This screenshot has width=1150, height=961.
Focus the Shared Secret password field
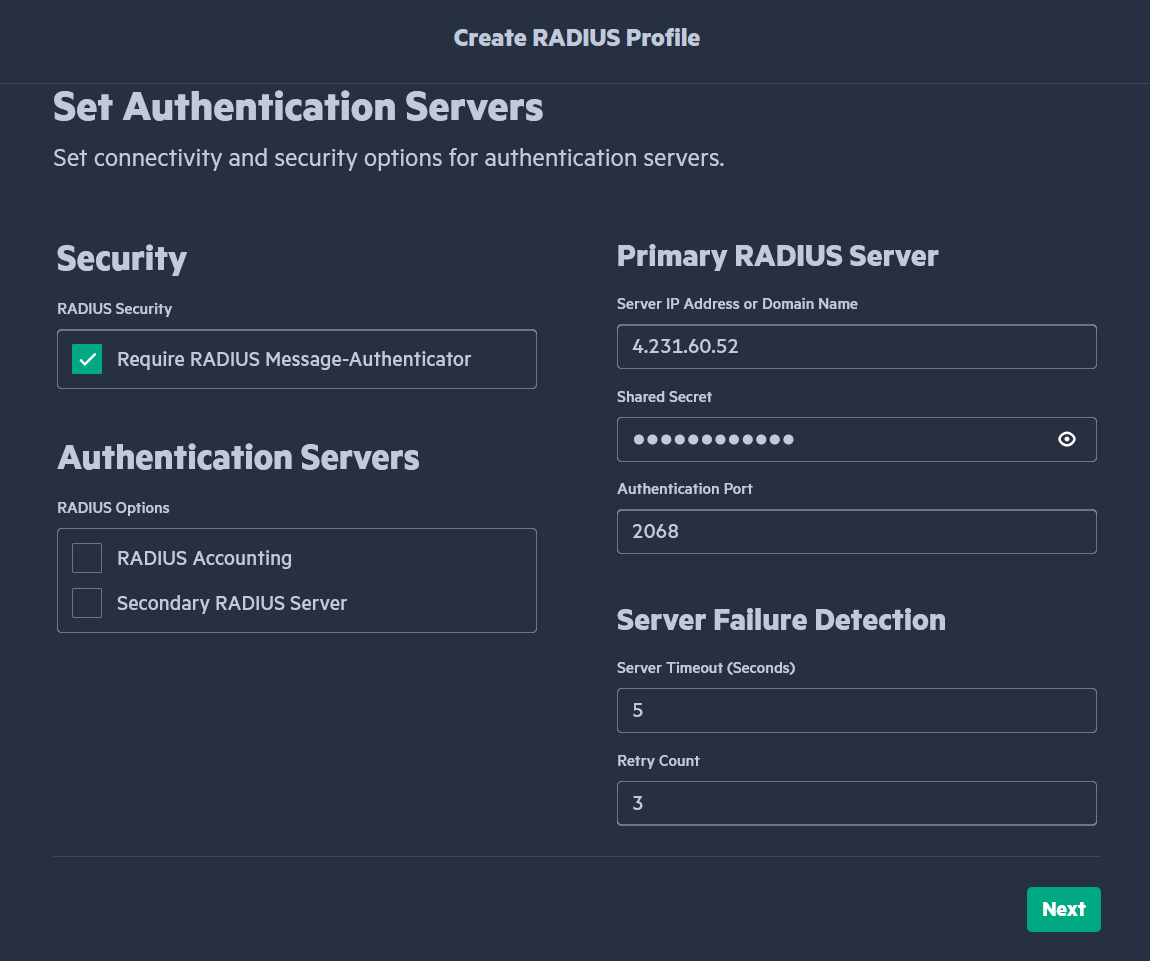[x=857, y=439]
